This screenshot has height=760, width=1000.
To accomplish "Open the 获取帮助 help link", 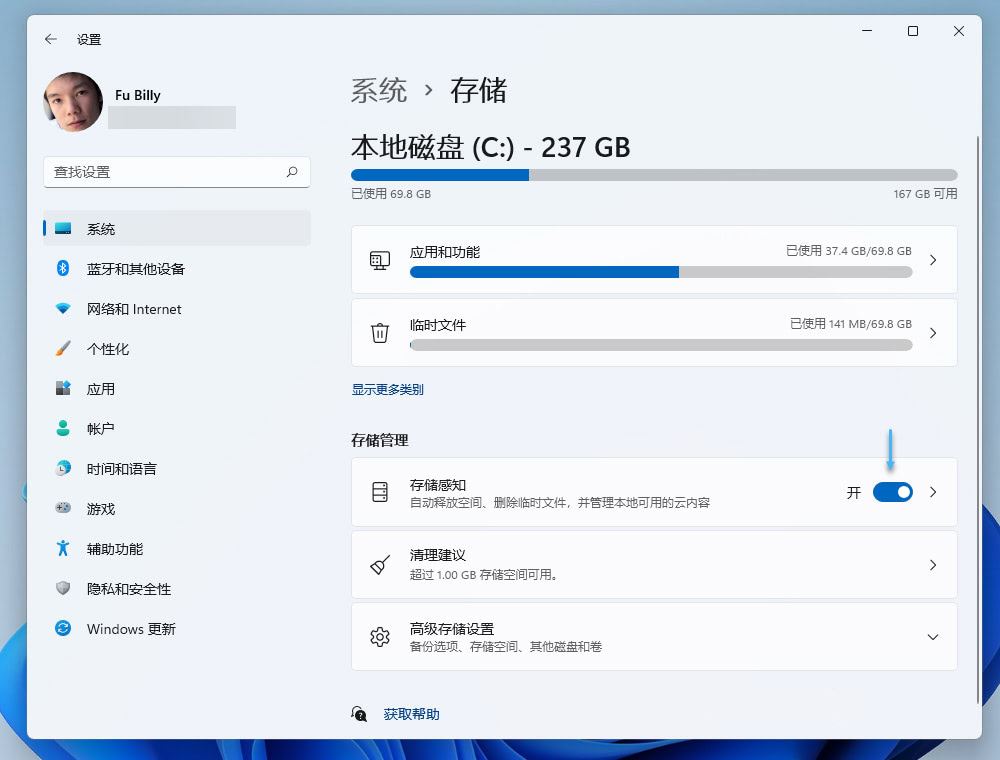I will 409,713.
